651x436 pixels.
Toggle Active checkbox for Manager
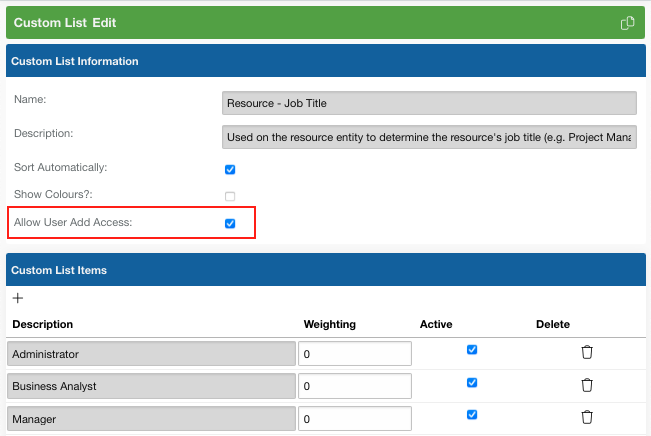click(x=472, y=414)
